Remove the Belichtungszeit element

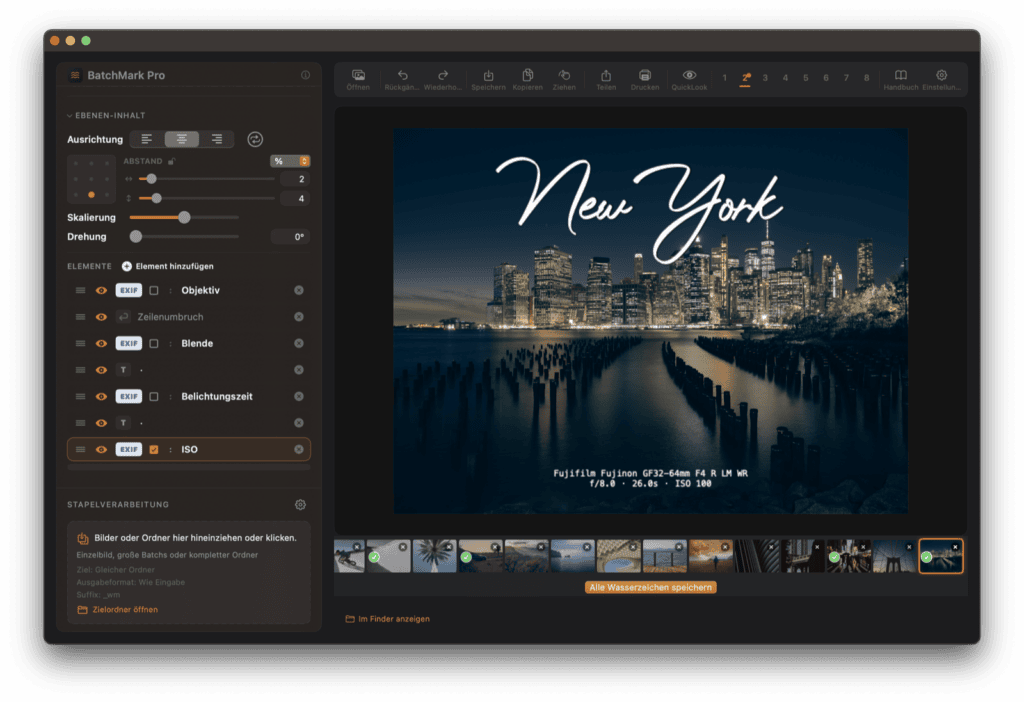[298, 396]
